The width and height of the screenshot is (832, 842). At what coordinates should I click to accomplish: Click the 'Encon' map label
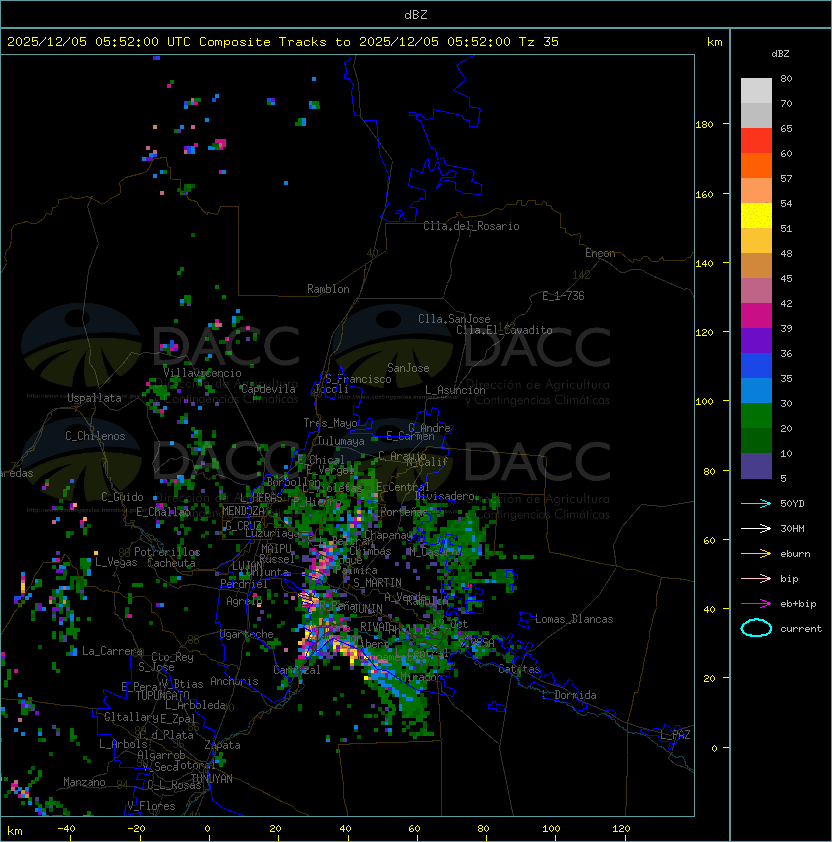600,253
